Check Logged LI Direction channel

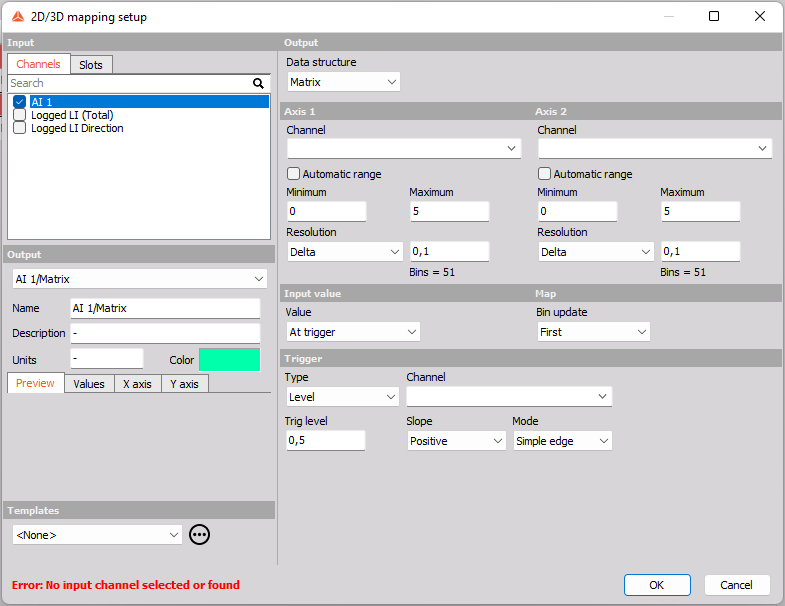point(20,128)
